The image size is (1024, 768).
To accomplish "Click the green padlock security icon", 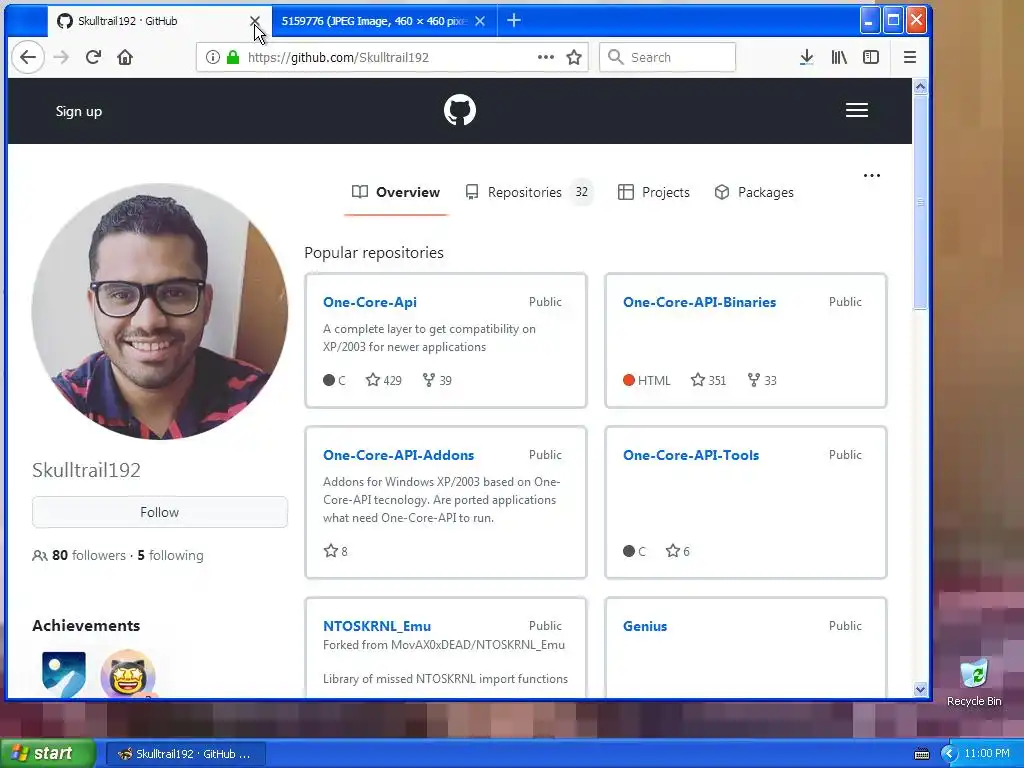I will 232,57.
